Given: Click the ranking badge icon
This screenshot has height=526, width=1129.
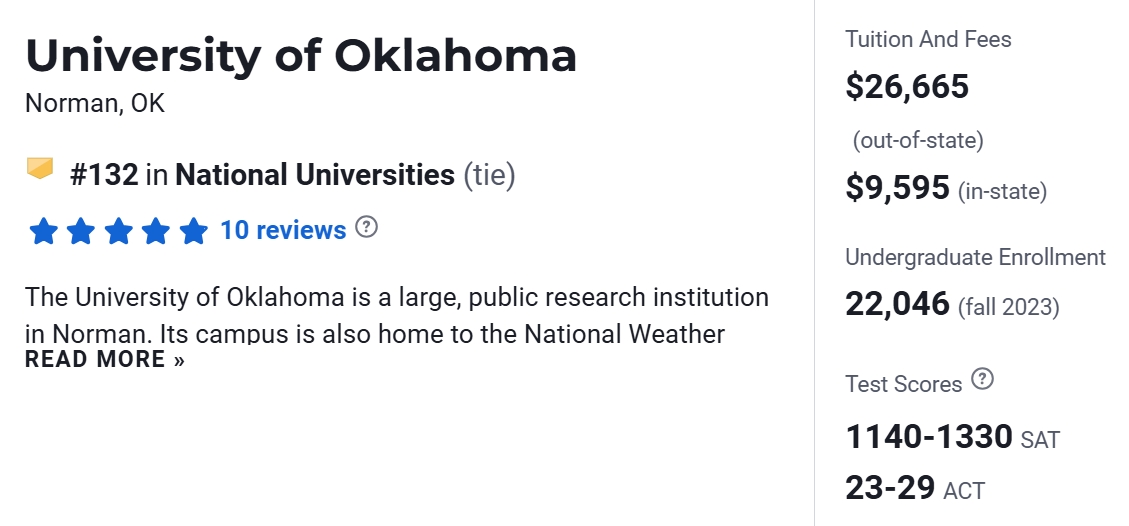Looking at the screenshot, I should coord(40,169).
